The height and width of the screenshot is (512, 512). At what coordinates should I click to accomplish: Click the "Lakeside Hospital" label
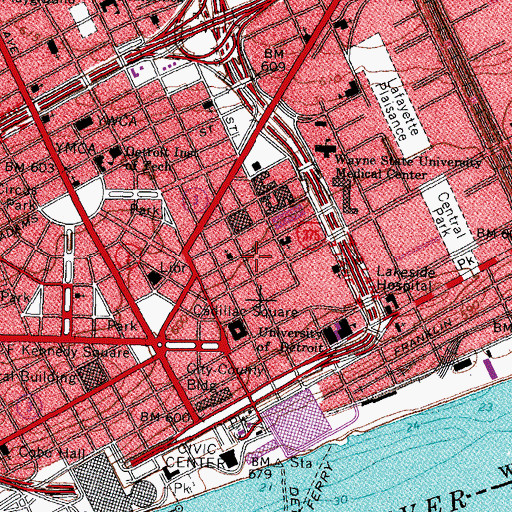pyautogui.click(x=406, y=279)
